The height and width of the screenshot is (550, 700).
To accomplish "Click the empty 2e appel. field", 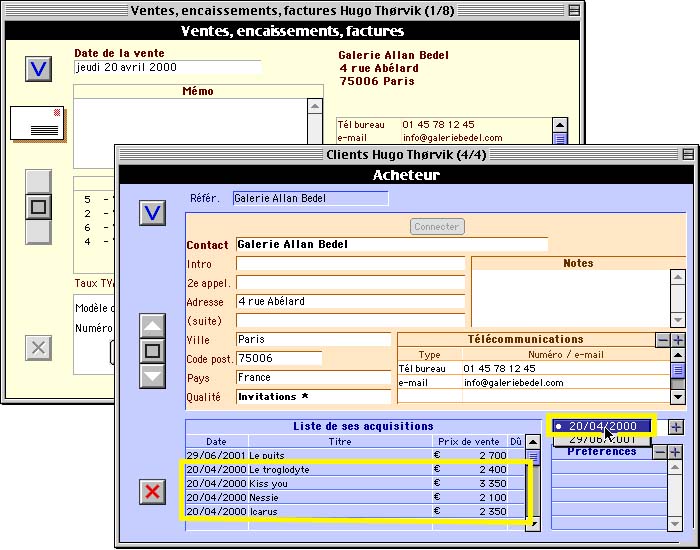I will (x=350, y=283).
